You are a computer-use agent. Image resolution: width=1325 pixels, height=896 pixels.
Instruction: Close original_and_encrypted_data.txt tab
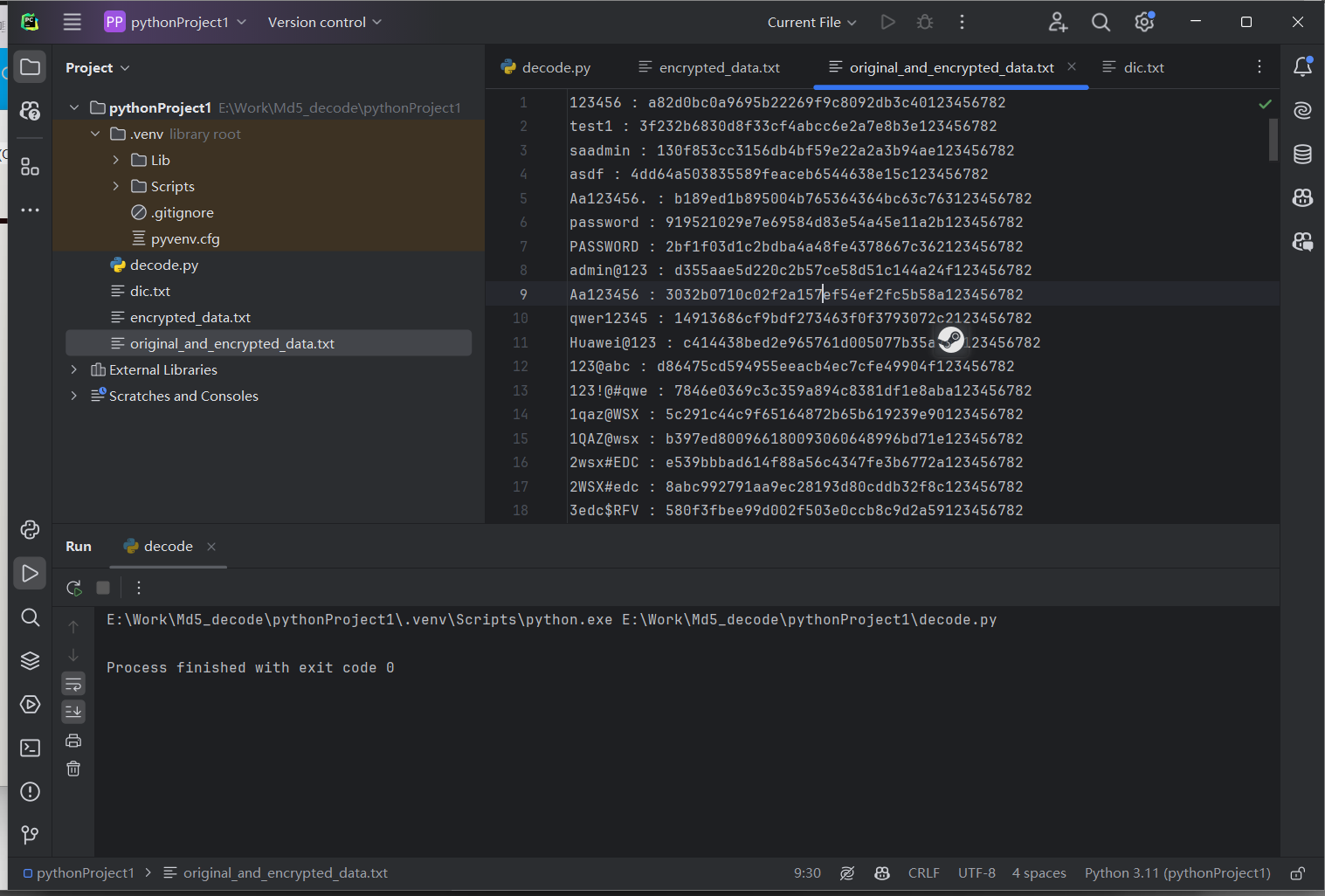pos(1072,66)
